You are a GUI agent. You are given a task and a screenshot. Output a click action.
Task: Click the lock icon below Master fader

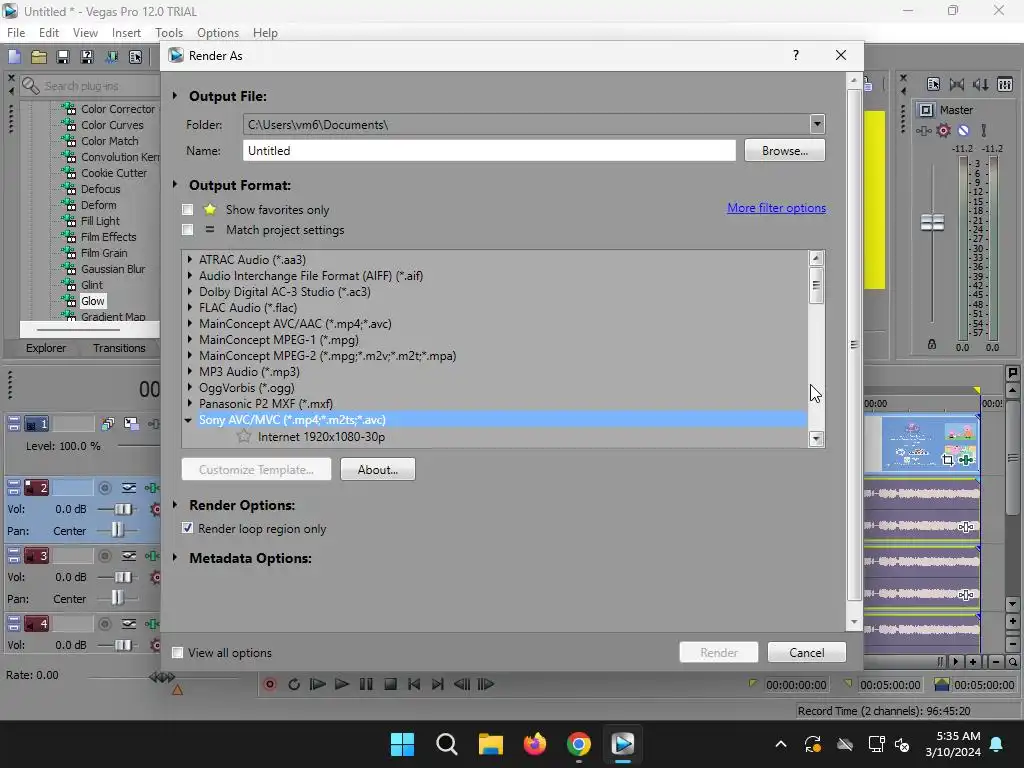click(x=932, y=344)
